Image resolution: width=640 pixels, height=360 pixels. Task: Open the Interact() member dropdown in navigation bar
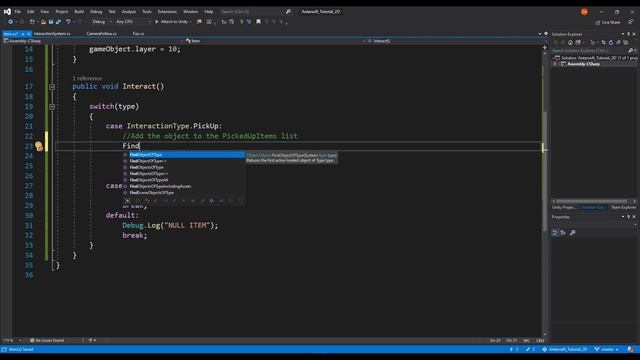click(x=456, y=41)
